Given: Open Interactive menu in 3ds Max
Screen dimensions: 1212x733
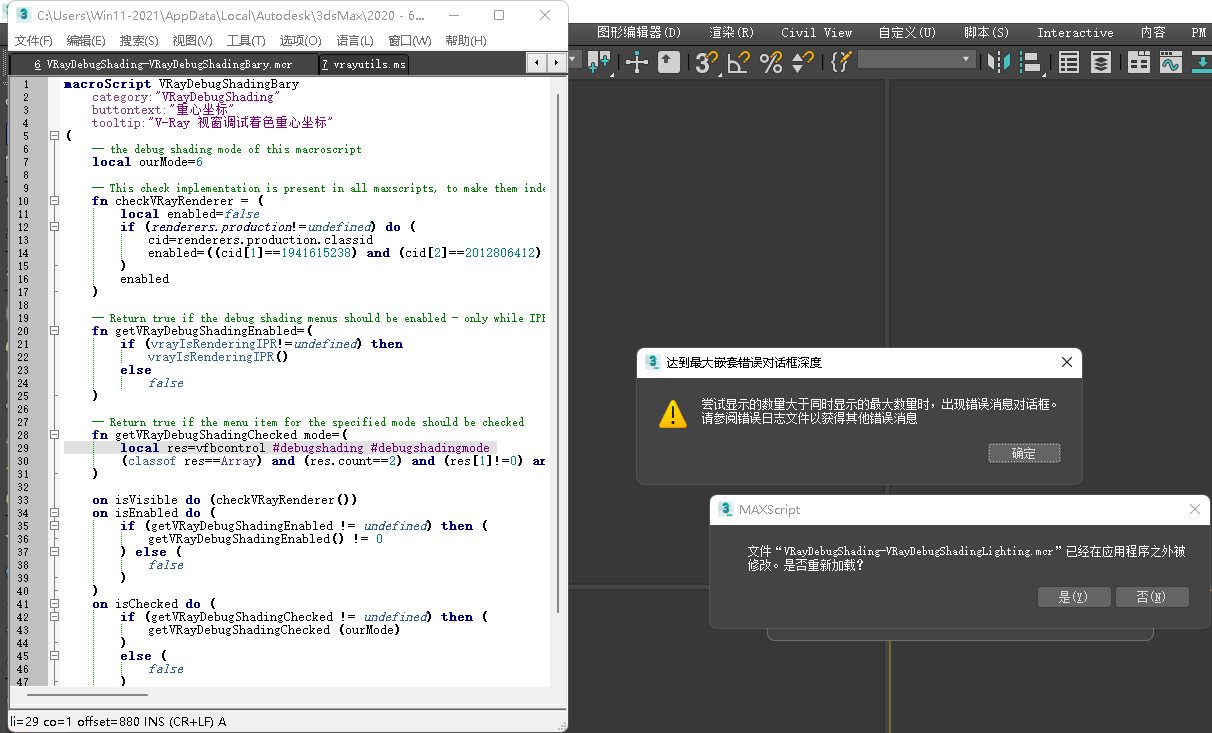Looking at the screenshot, I should pyautogui.click(x=1075, y=33).
